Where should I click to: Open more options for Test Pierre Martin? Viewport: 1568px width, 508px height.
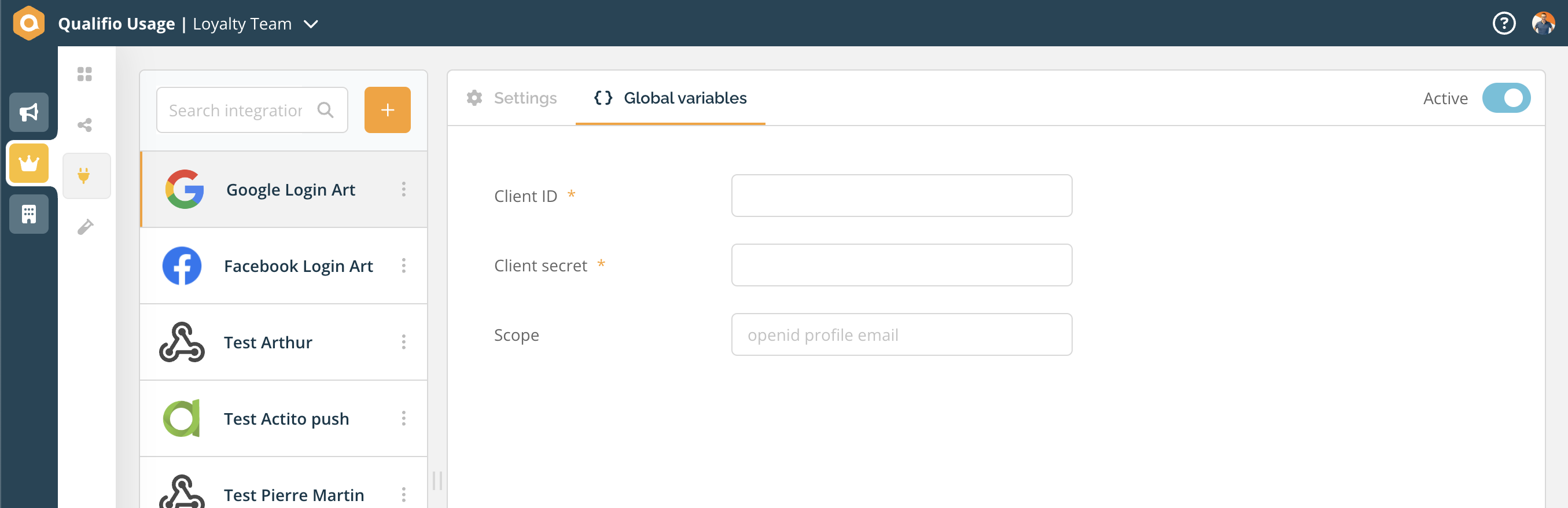click(403, 495)
